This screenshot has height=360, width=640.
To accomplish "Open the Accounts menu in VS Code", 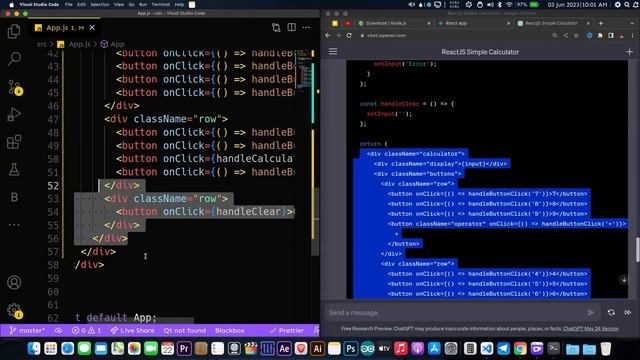I will pyautogui.click(x=14, y=282).
